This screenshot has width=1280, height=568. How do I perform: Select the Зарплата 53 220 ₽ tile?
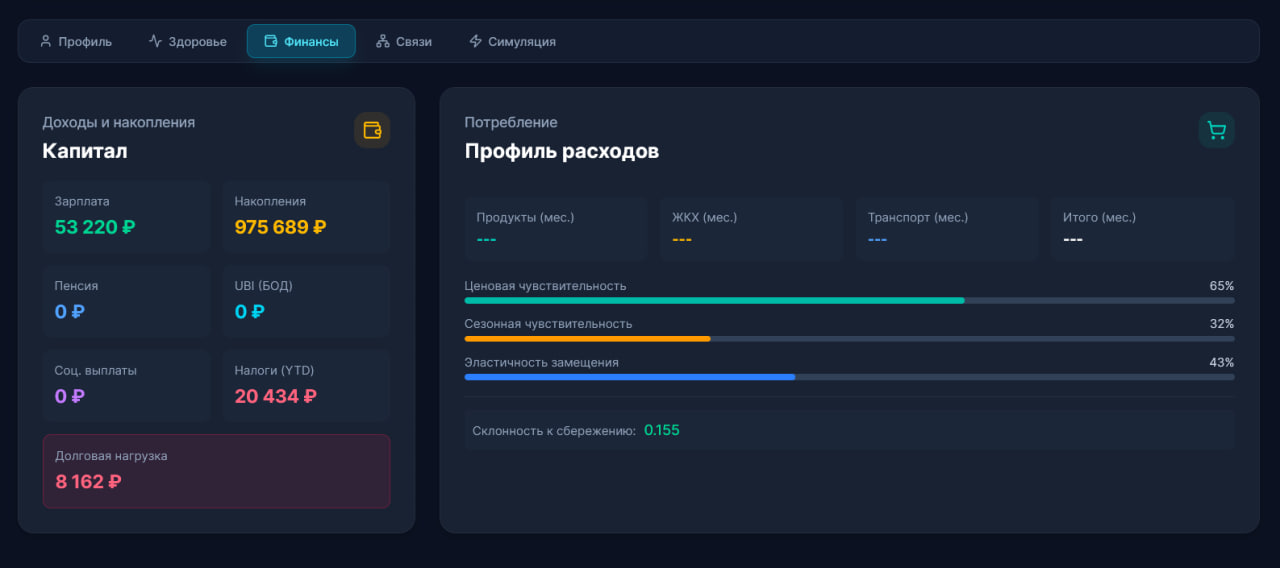[126, 217]
